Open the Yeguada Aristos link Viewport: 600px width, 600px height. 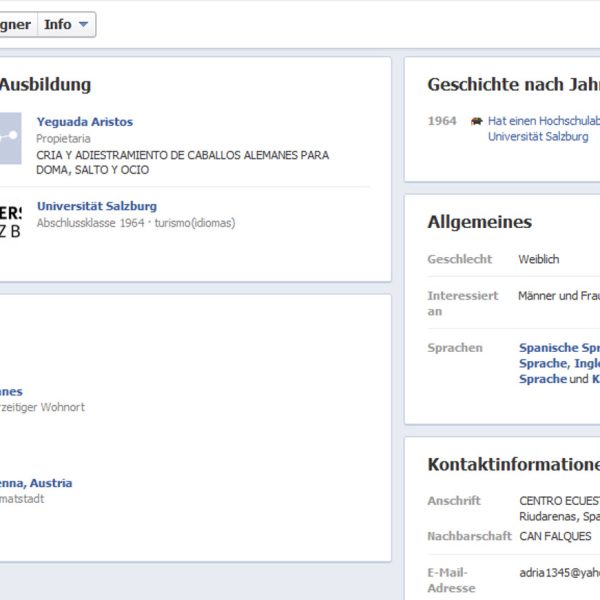point(85,122)
